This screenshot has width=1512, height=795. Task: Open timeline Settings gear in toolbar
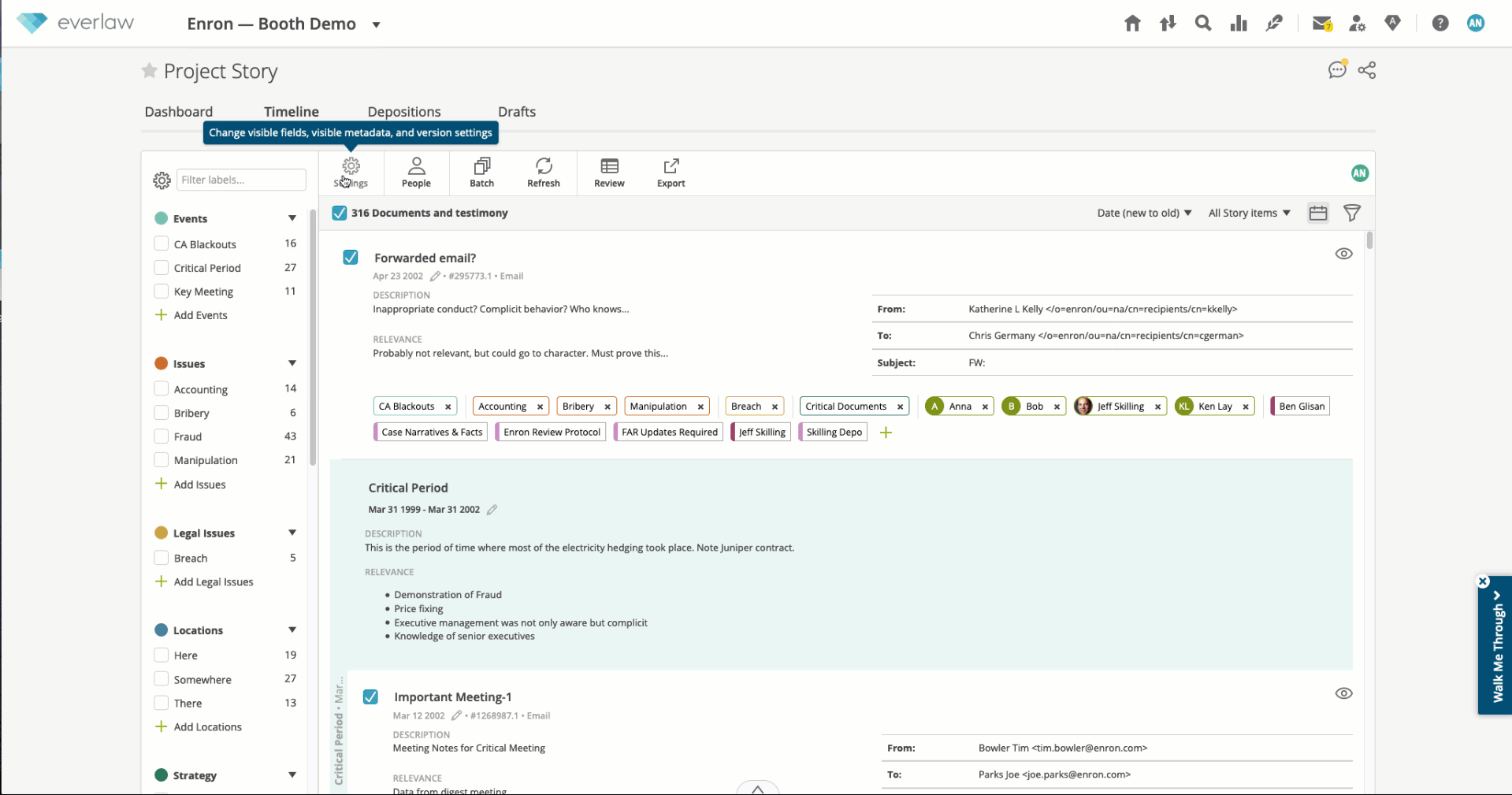pyautogui.click(x=351, y=173)
